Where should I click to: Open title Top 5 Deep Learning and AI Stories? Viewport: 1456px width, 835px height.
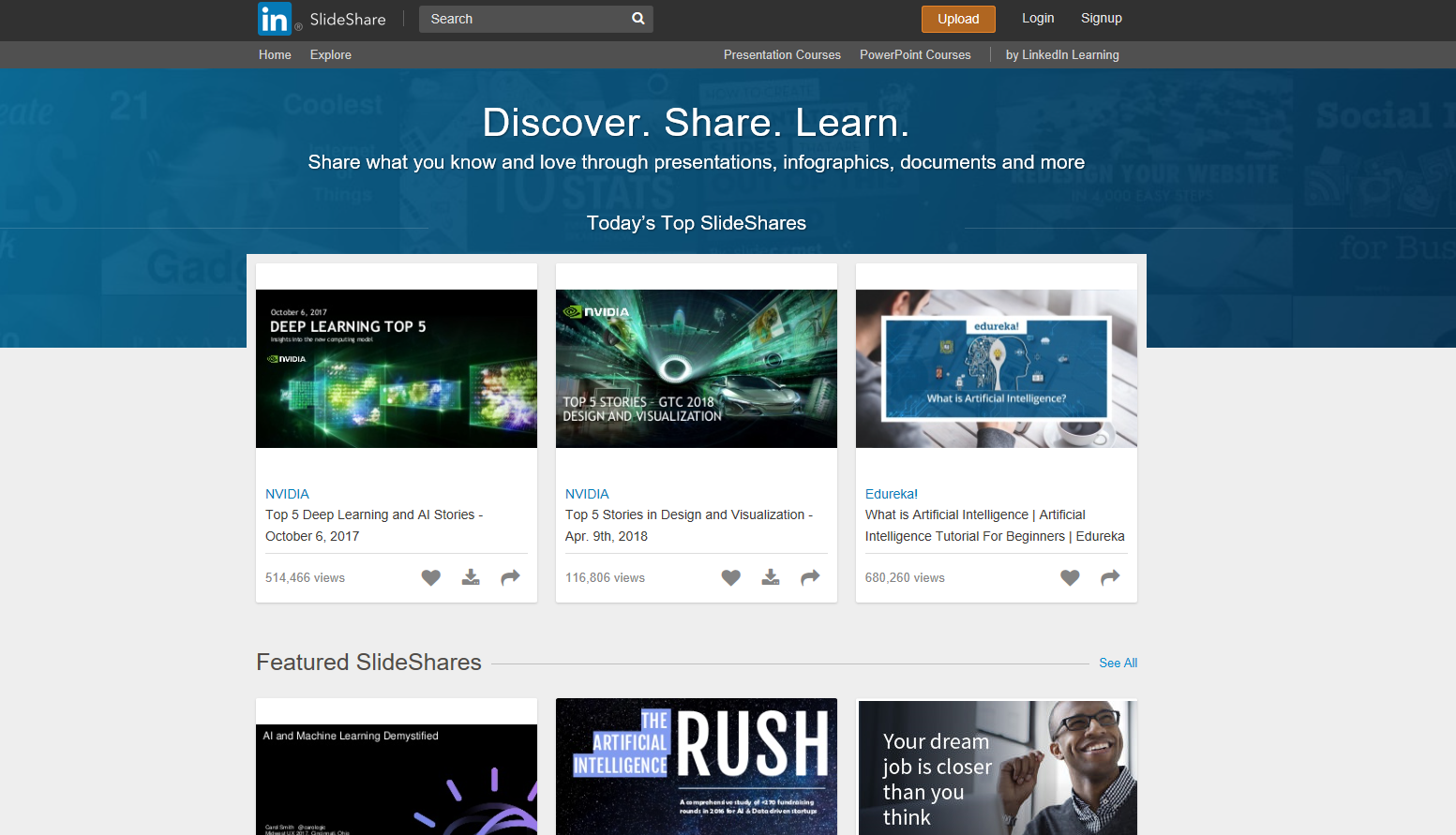pyautogui.click(x=374, y=526)
